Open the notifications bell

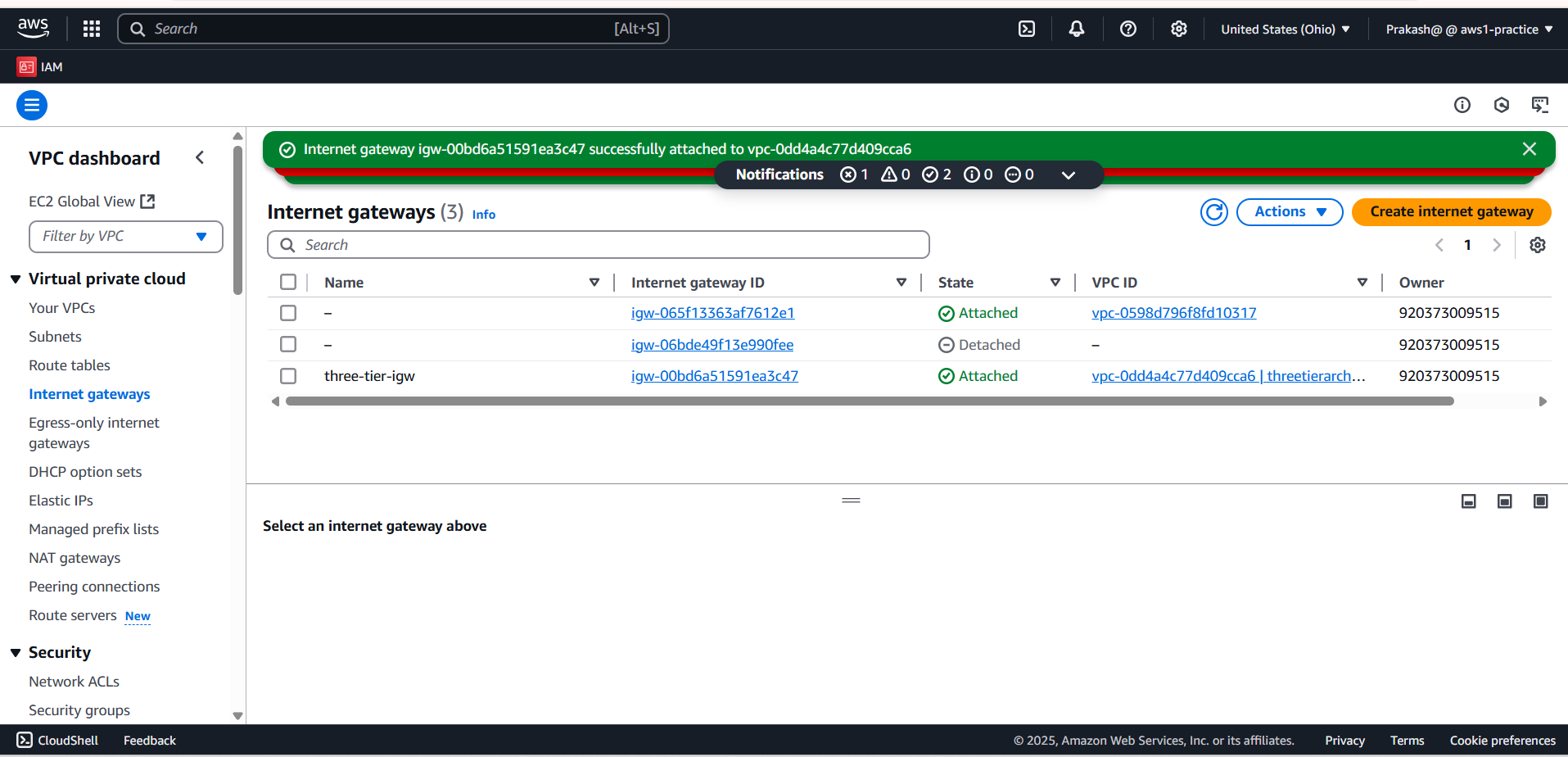1077,29
